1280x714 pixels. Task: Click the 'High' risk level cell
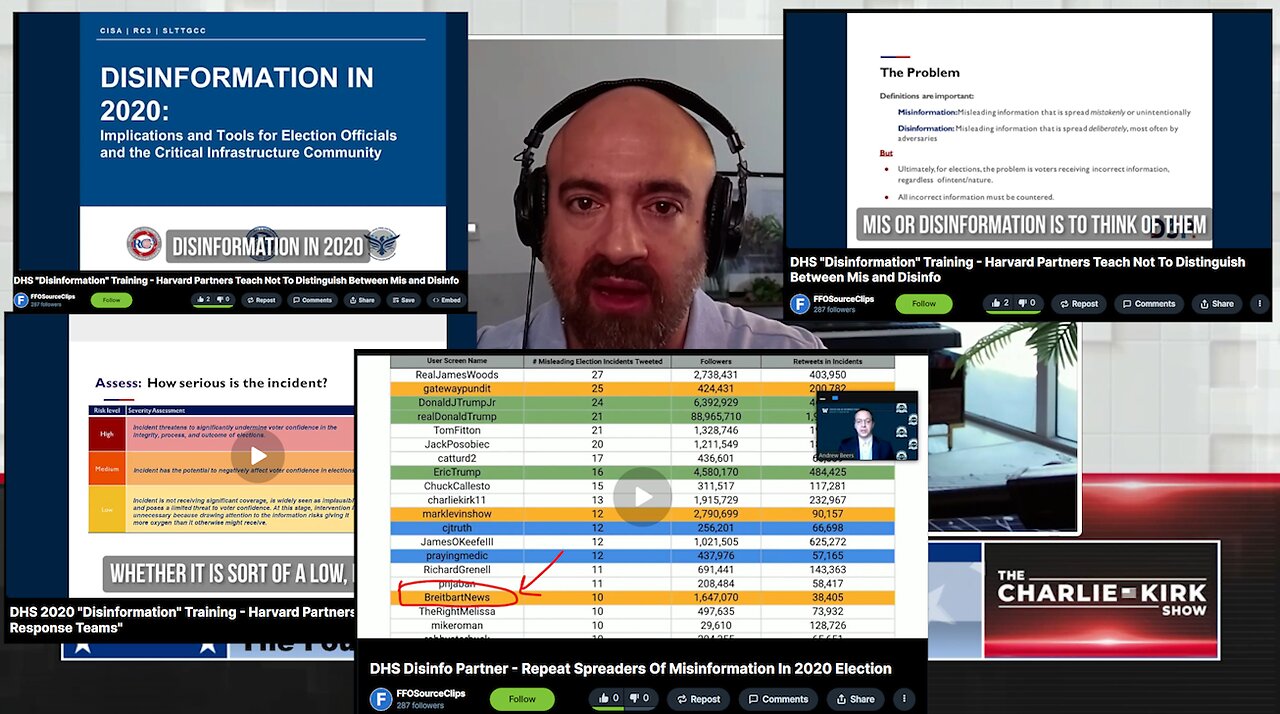107,433
